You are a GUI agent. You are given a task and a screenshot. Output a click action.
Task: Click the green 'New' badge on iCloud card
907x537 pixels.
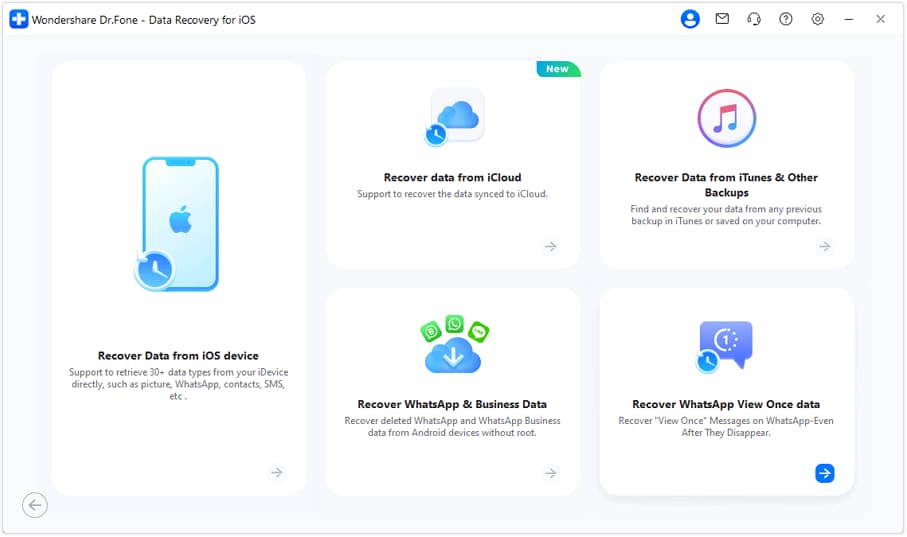pos(558,69)
